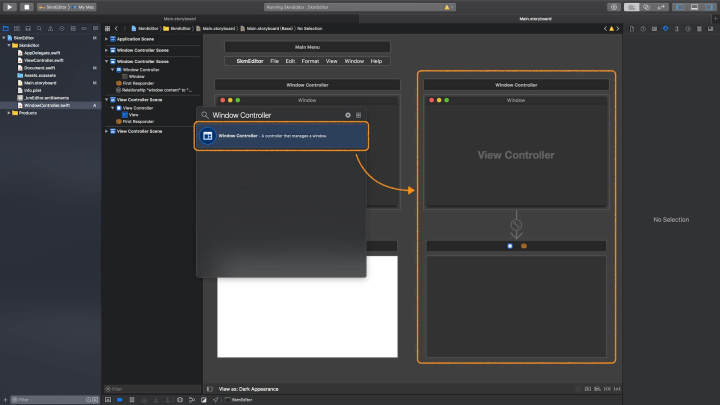Open the Find navigator magnifier icon
720x405 pixels.
pyautogui.click(x=39, y=28)
